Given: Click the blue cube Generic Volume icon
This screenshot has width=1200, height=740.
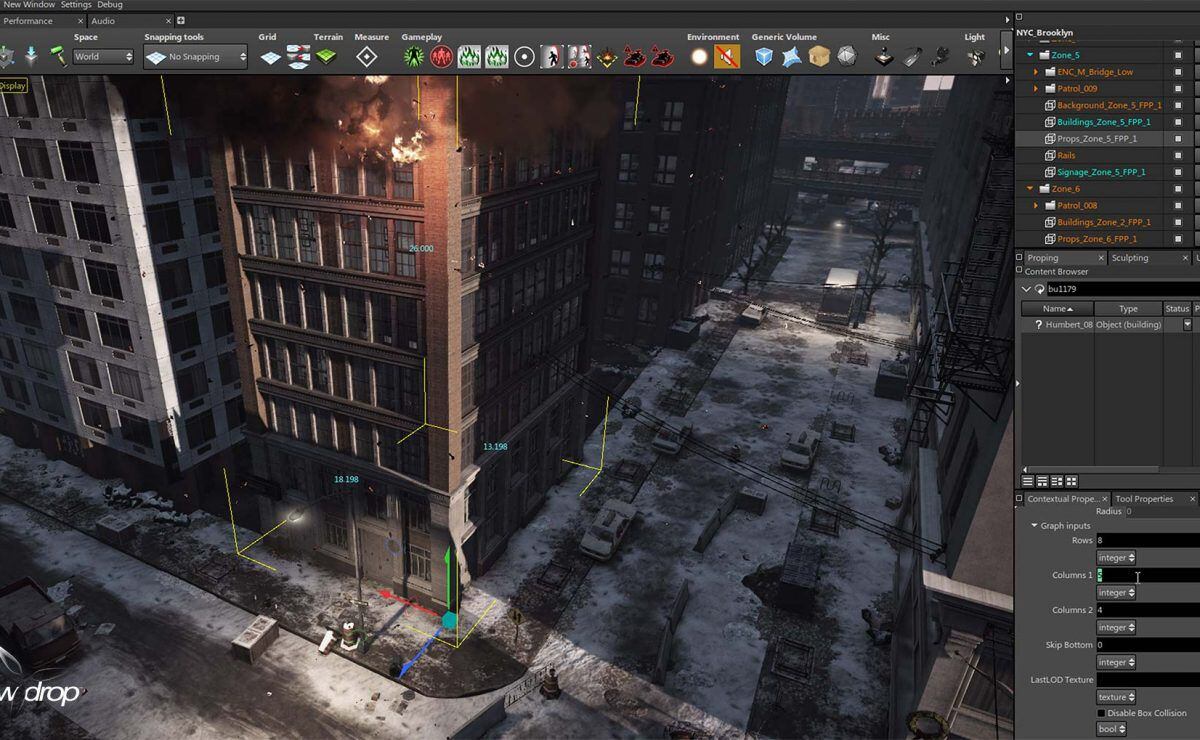Looking at the screenshot, I should [765, 57].
